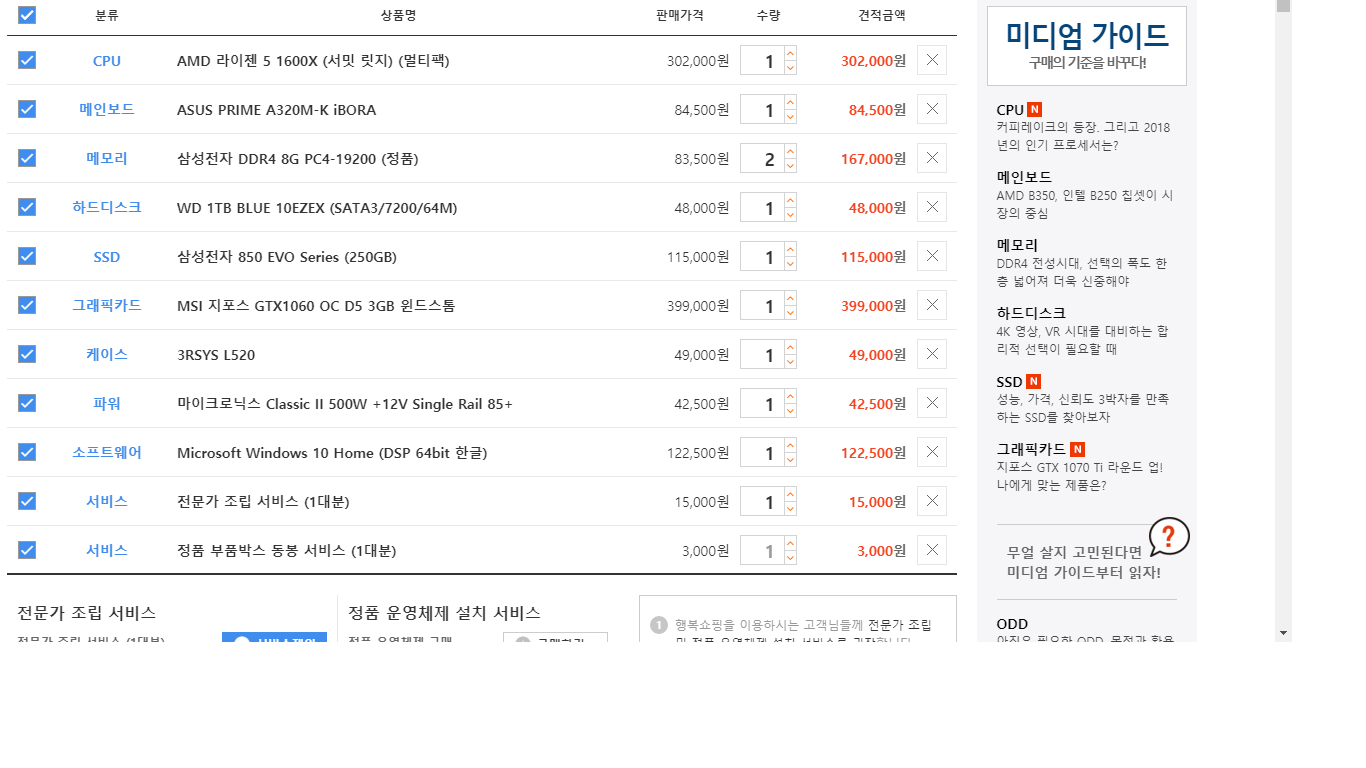The height and width of the screenshot is (768, 1366).
Task: Increase the 파워 quantity using the up arrow
Action: (x=790, y=396)
